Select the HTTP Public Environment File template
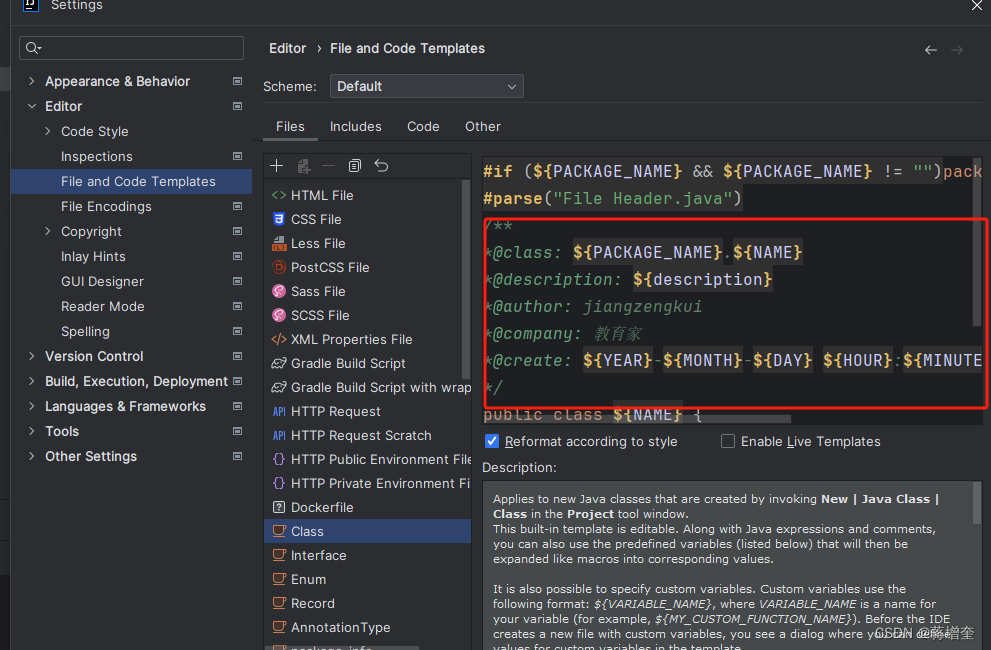The width and height of the screenshot is (991, 650). coord(368,459)
